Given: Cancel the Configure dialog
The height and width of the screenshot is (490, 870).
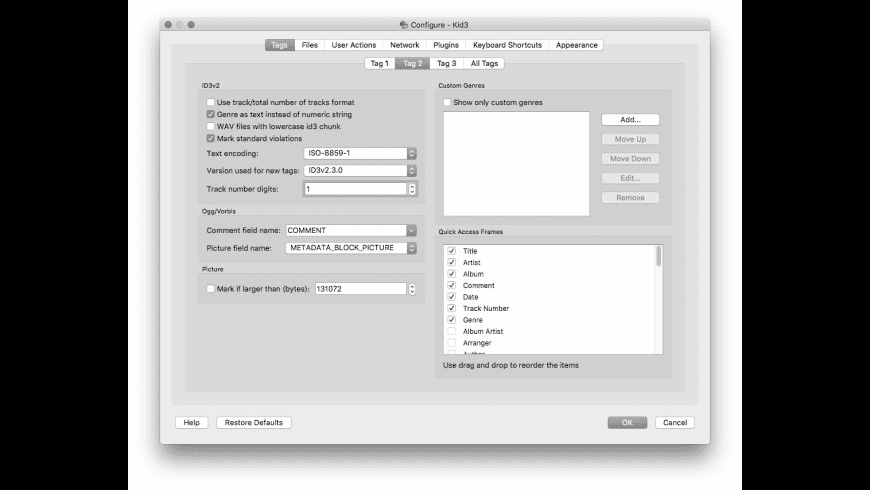Looking at the screenshot, I should (675, 422).
